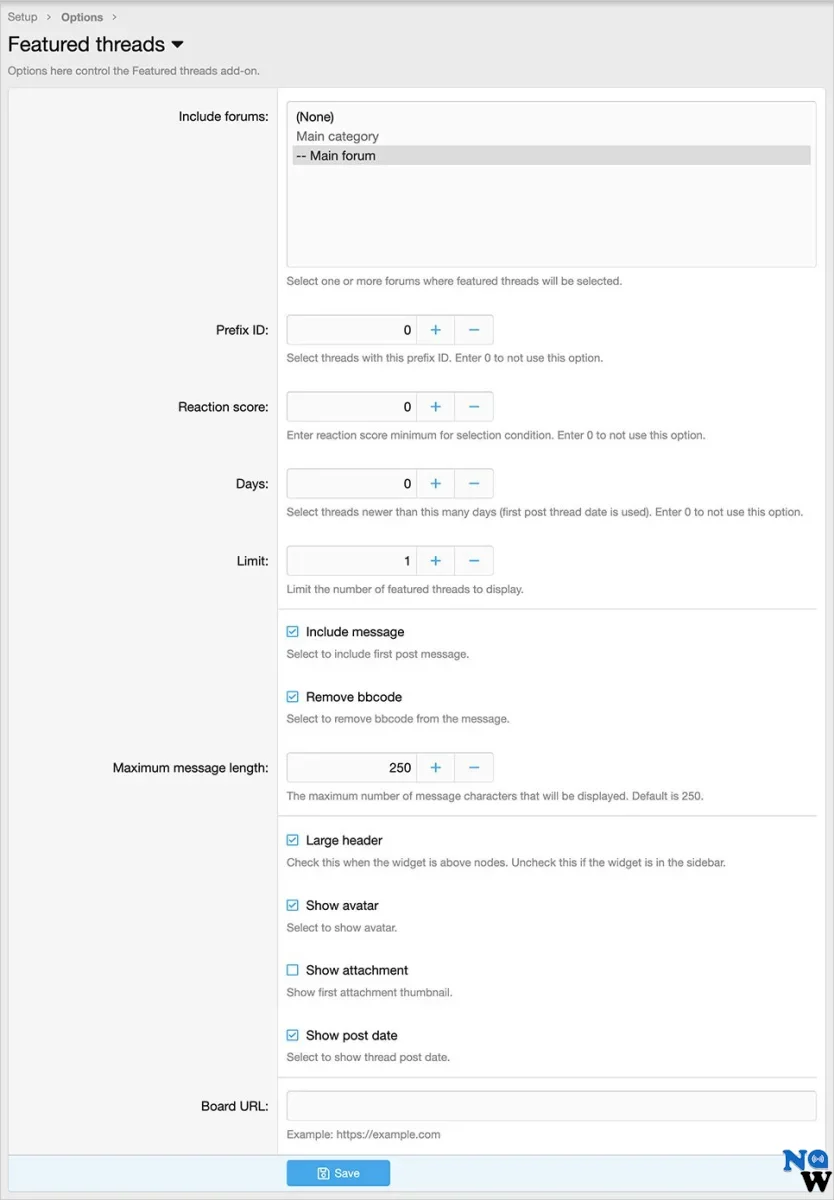Save the Featured threads options

pyautogui.click(x=338, y=1173)
